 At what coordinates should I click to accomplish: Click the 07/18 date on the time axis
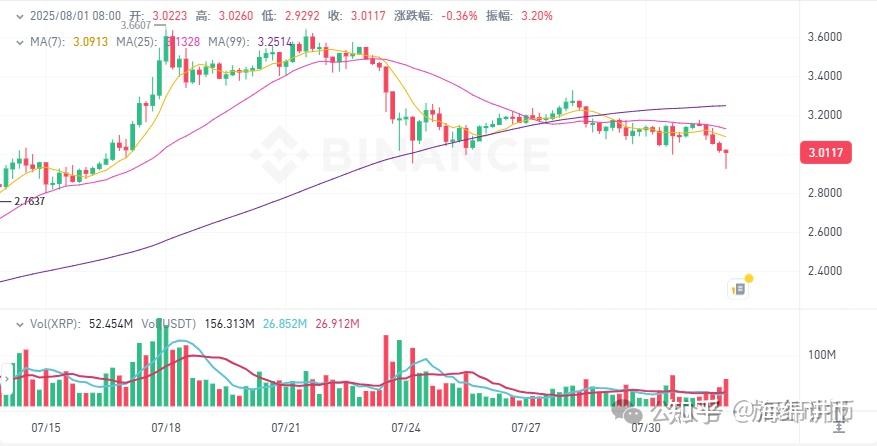tap(166, 427)
